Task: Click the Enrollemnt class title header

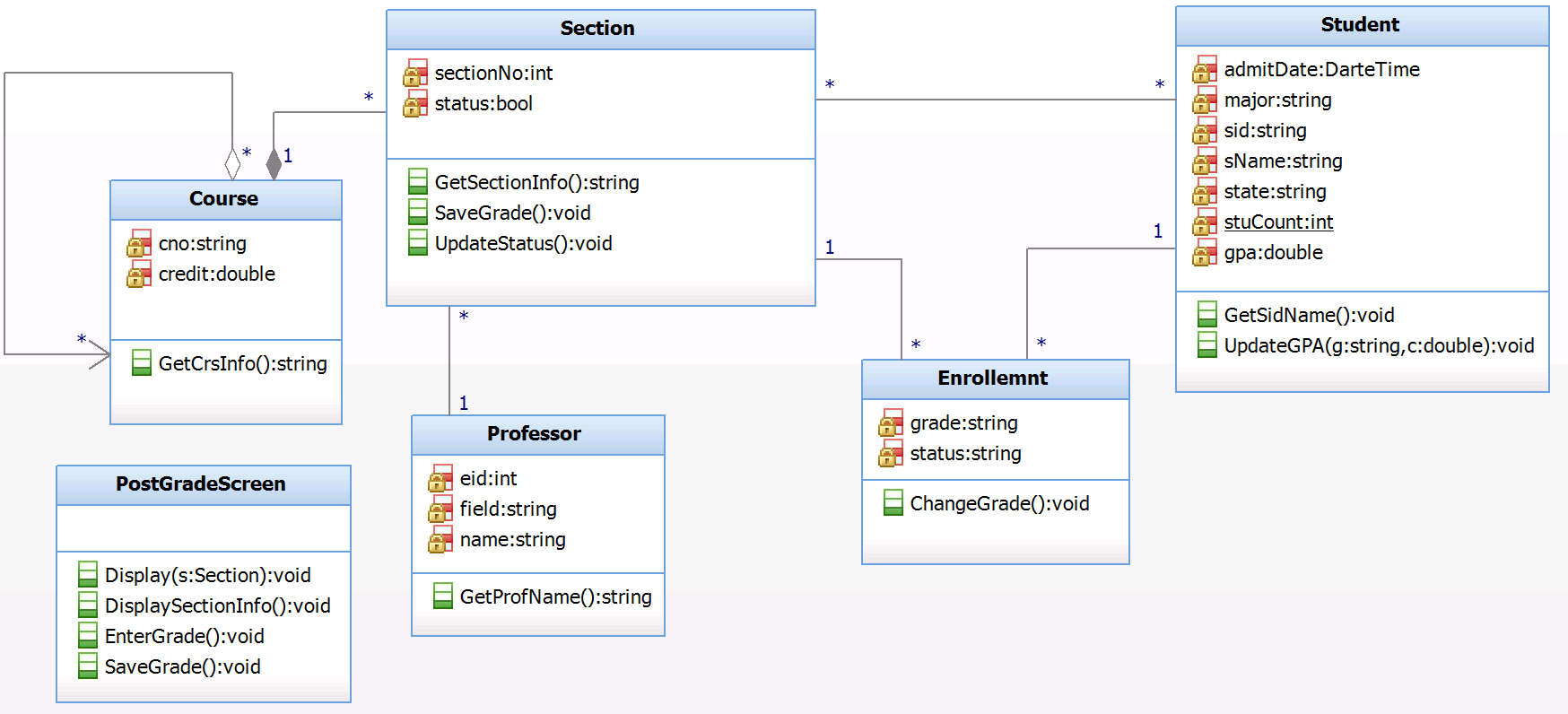Action: pyautogui.click(x=993, y=379)
